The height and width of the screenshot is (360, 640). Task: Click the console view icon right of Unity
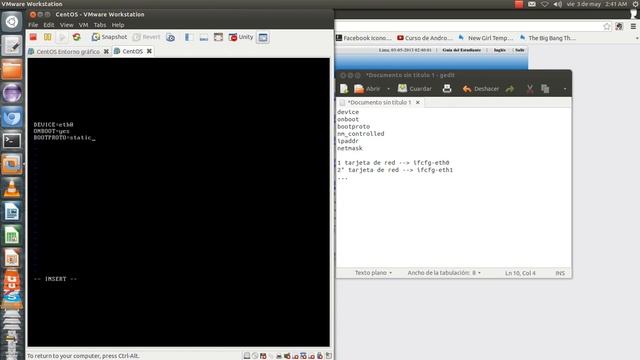click(263, 38)
